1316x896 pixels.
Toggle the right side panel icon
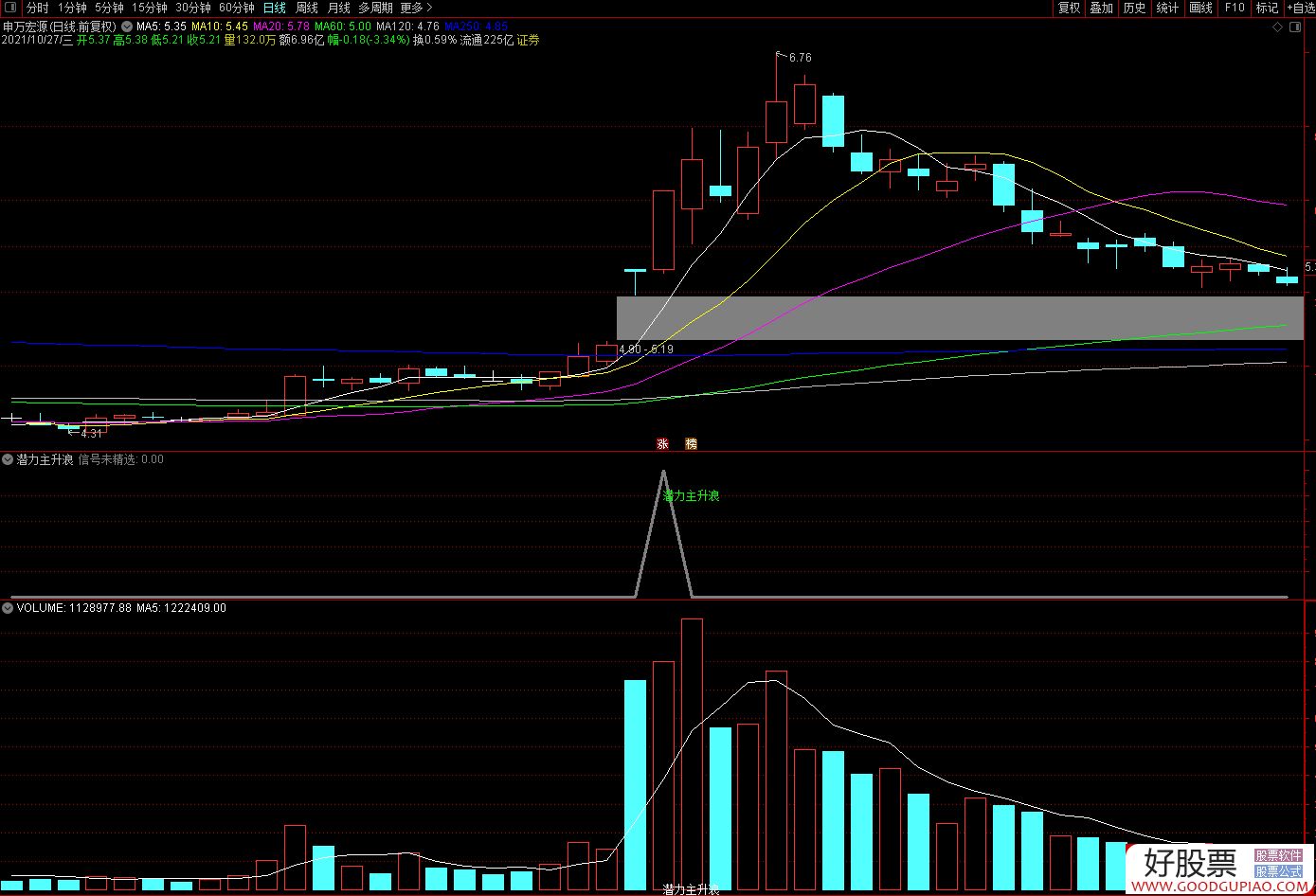point(1296,27)
